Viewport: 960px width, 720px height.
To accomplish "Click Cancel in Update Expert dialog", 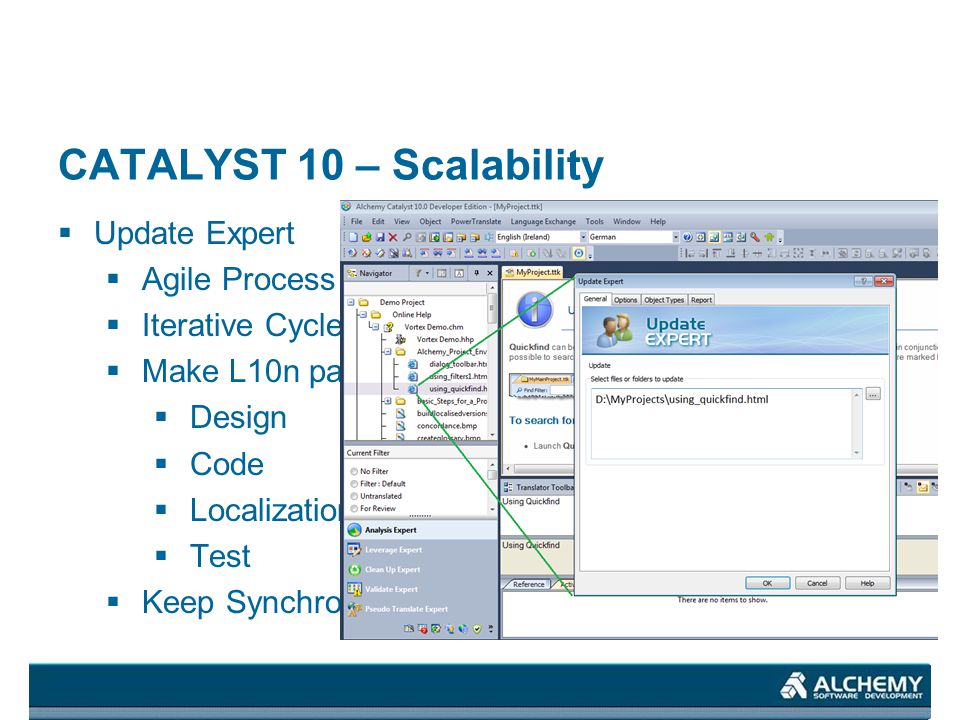I will click(x=817, y=583).
